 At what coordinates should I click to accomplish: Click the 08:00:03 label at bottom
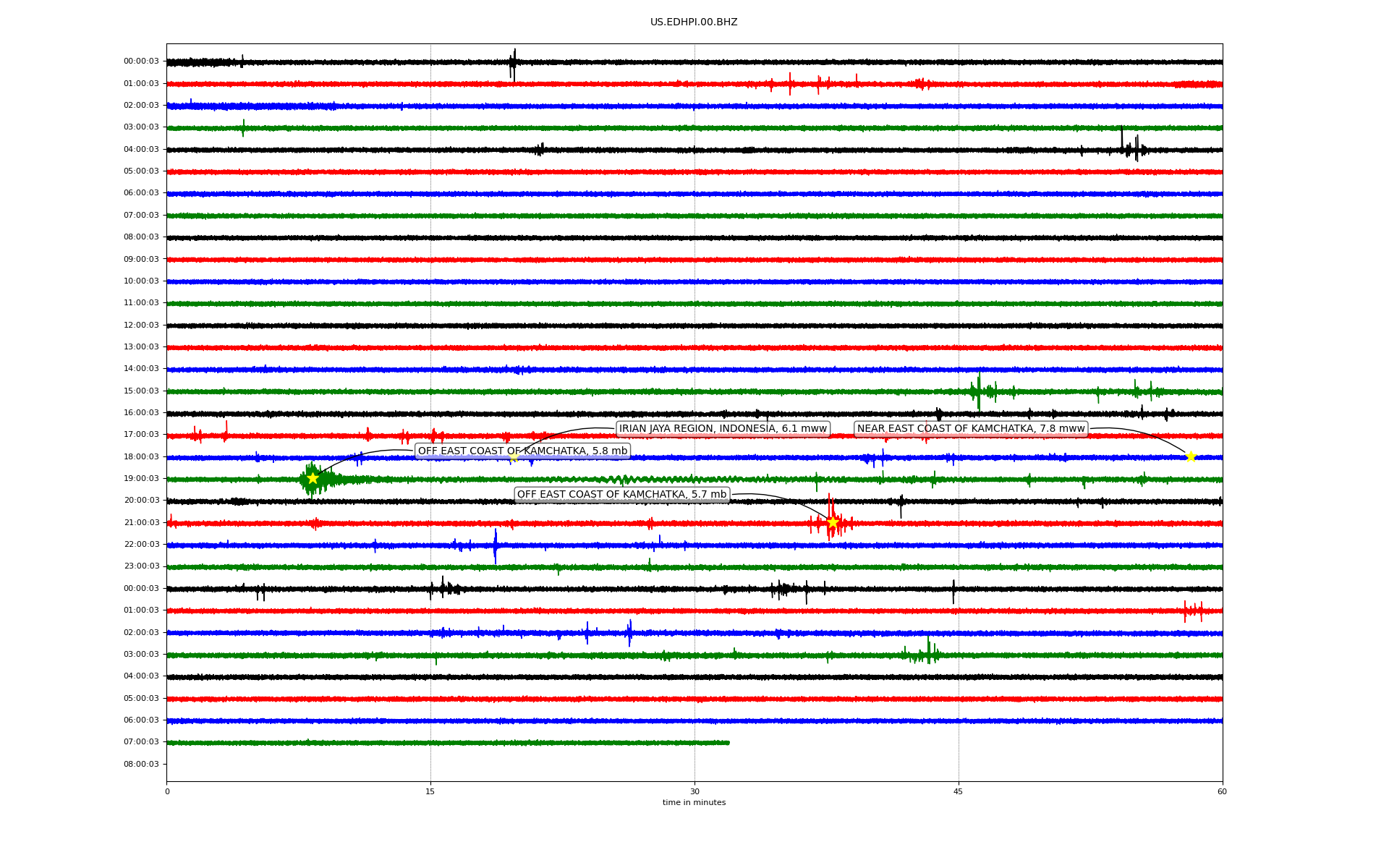141,765
